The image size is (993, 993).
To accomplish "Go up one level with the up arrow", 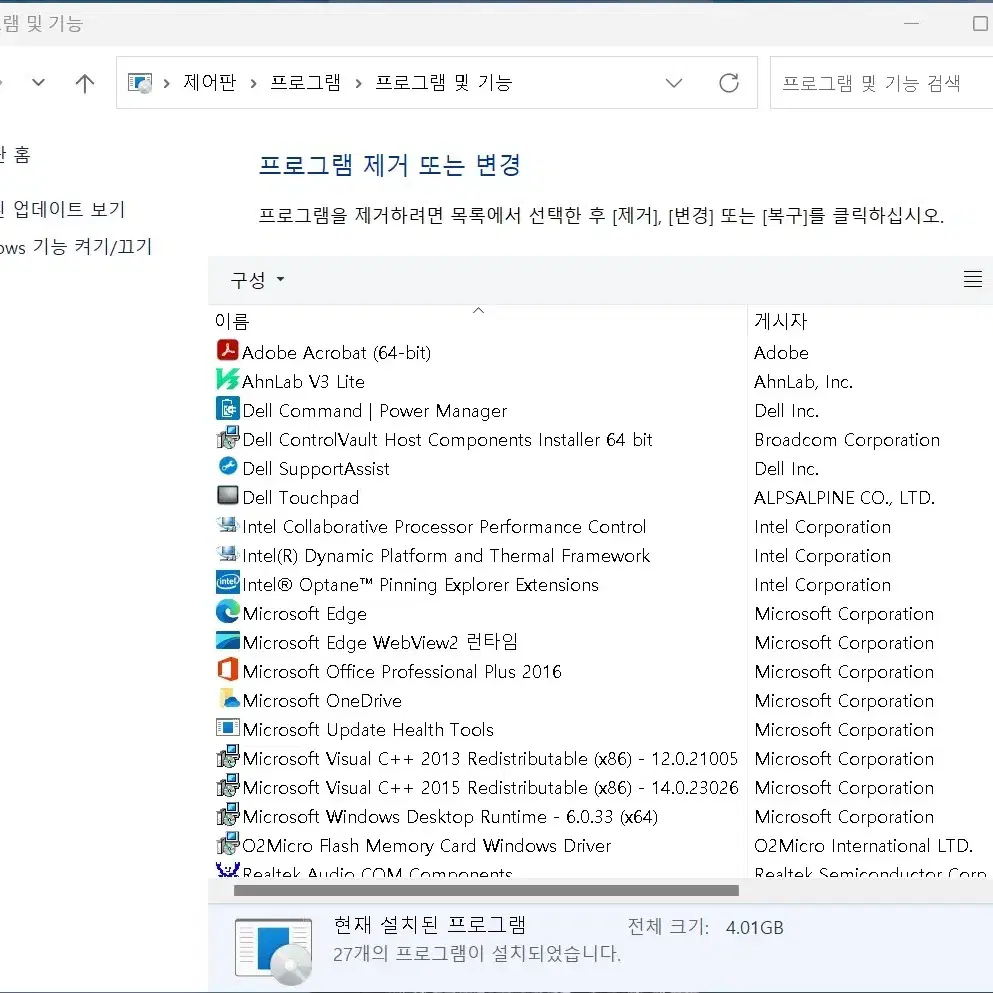I will coord(85,83).
